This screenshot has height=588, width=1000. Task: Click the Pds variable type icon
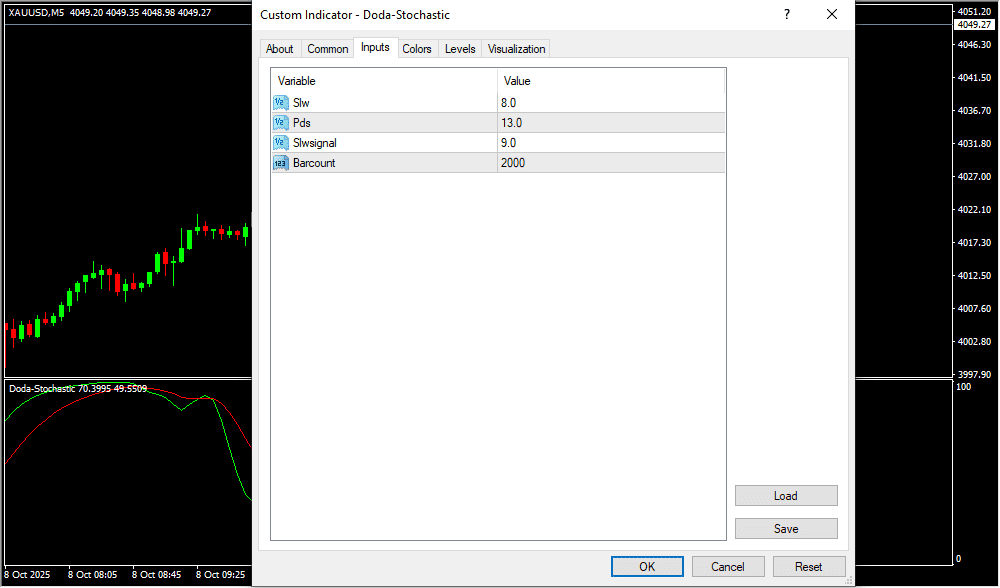280,122
